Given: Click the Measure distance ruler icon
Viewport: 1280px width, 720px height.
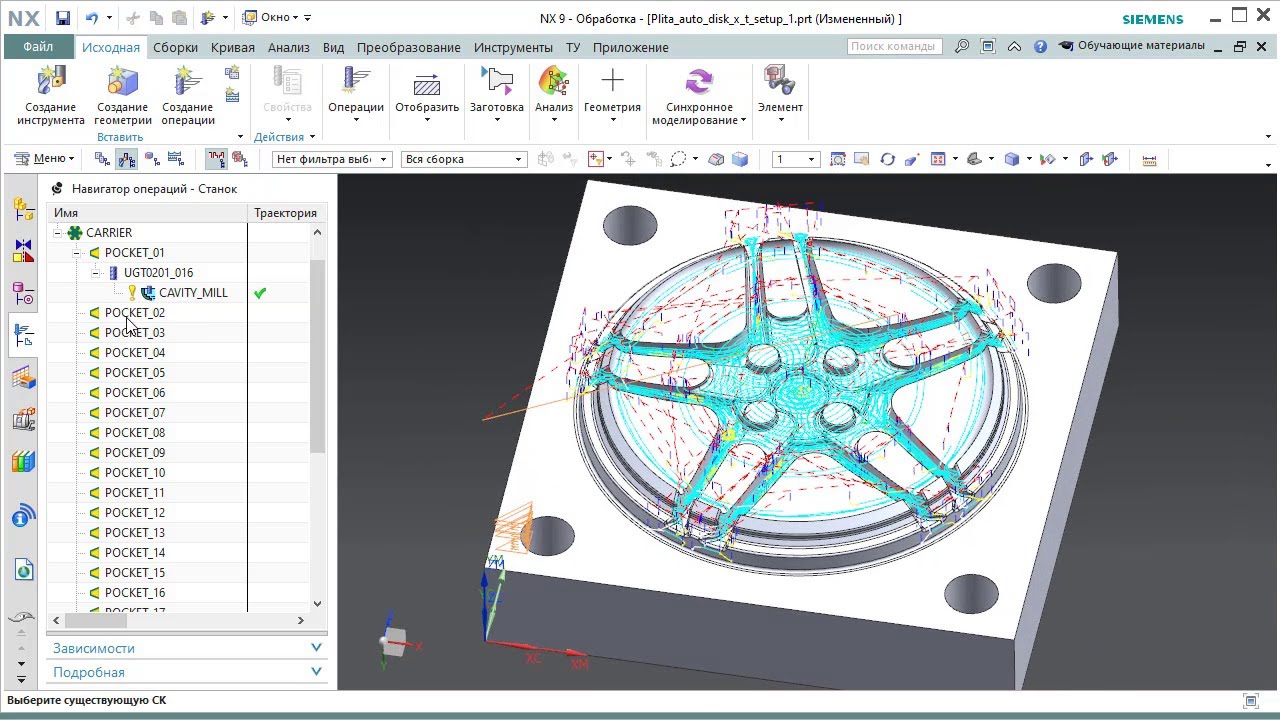Looking at the screenshot, I should pyautogui.click(x=1149, y=159).
